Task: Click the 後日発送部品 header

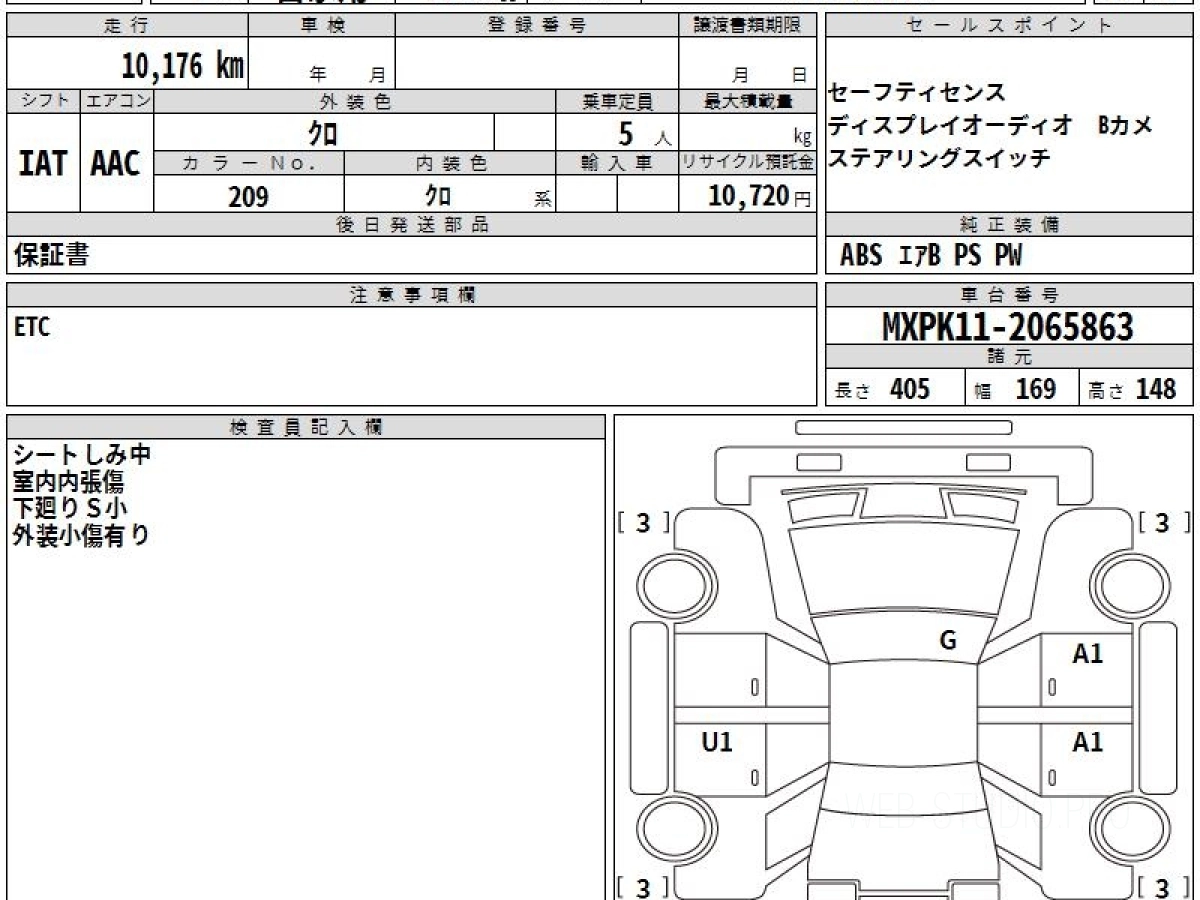Action: [412, 225]
